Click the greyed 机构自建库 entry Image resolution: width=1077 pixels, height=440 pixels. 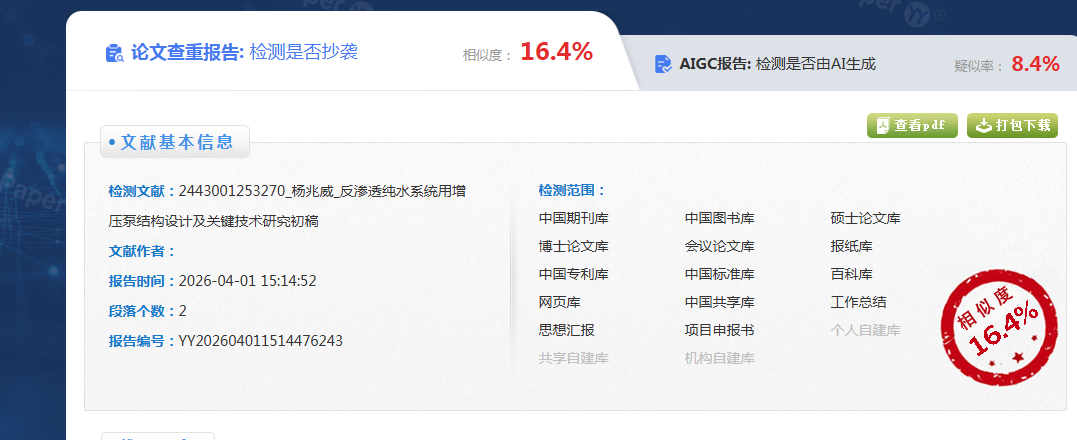point(719,358)
